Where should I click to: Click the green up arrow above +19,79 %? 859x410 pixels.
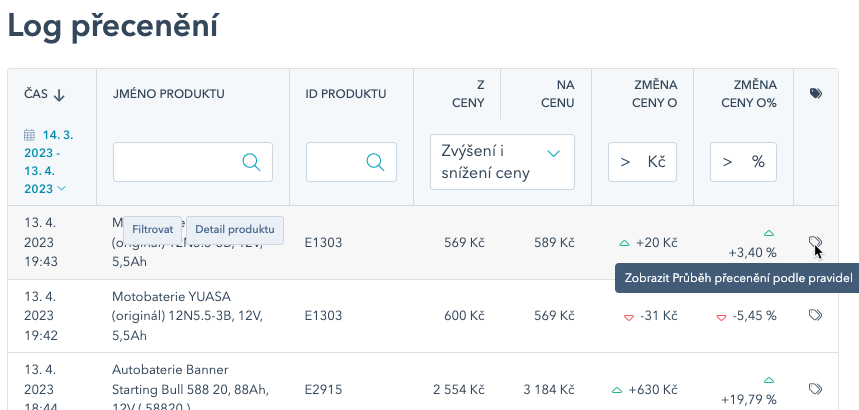tap(769, 380)
